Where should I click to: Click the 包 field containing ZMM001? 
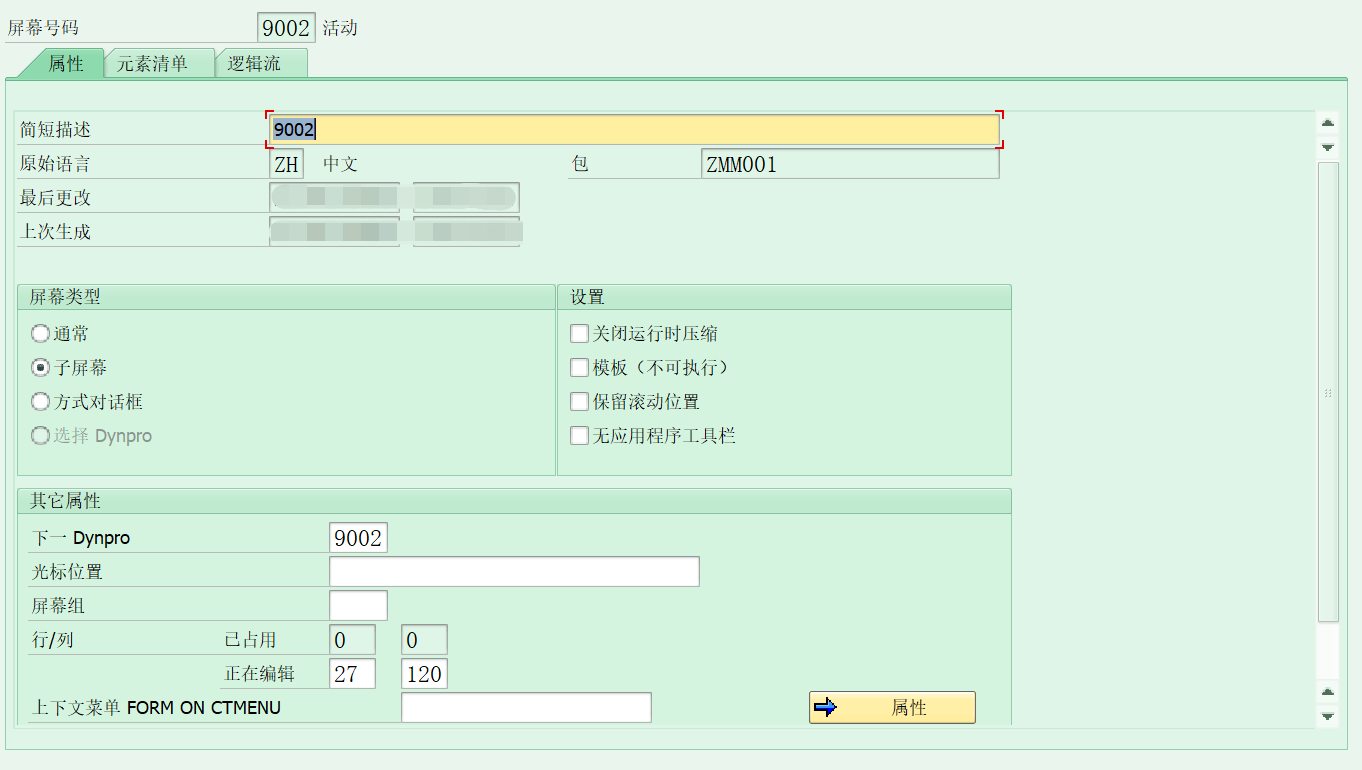click(850, 163)
